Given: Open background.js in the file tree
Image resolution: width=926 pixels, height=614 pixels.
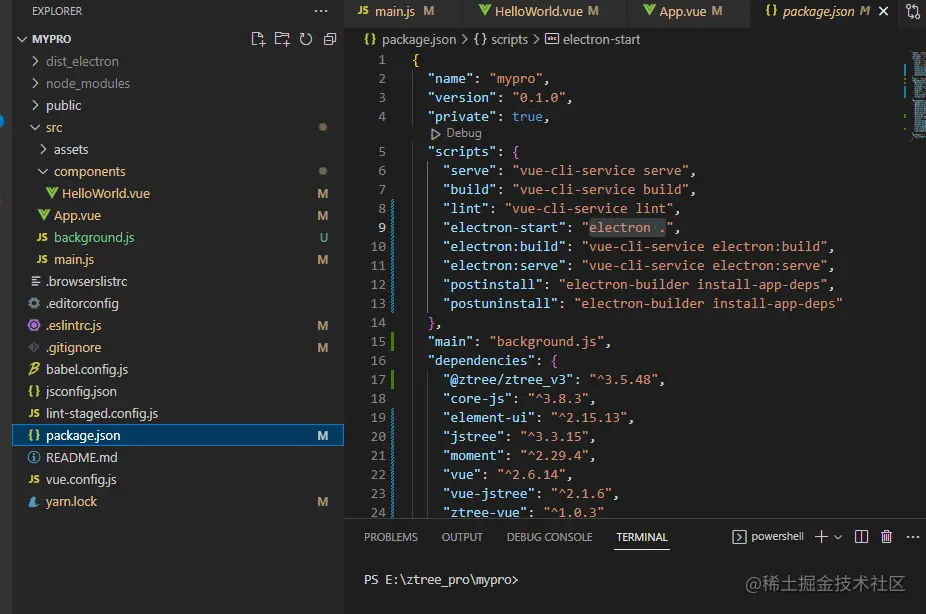Looking at the screenshot, I should pos(94,237).
